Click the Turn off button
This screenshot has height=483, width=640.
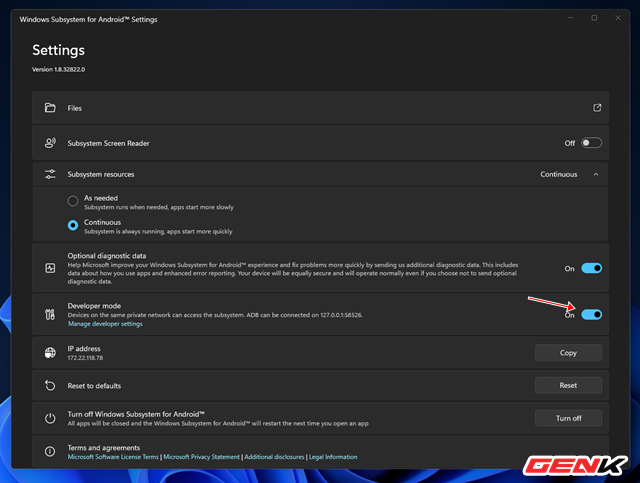tap(568, 418)
